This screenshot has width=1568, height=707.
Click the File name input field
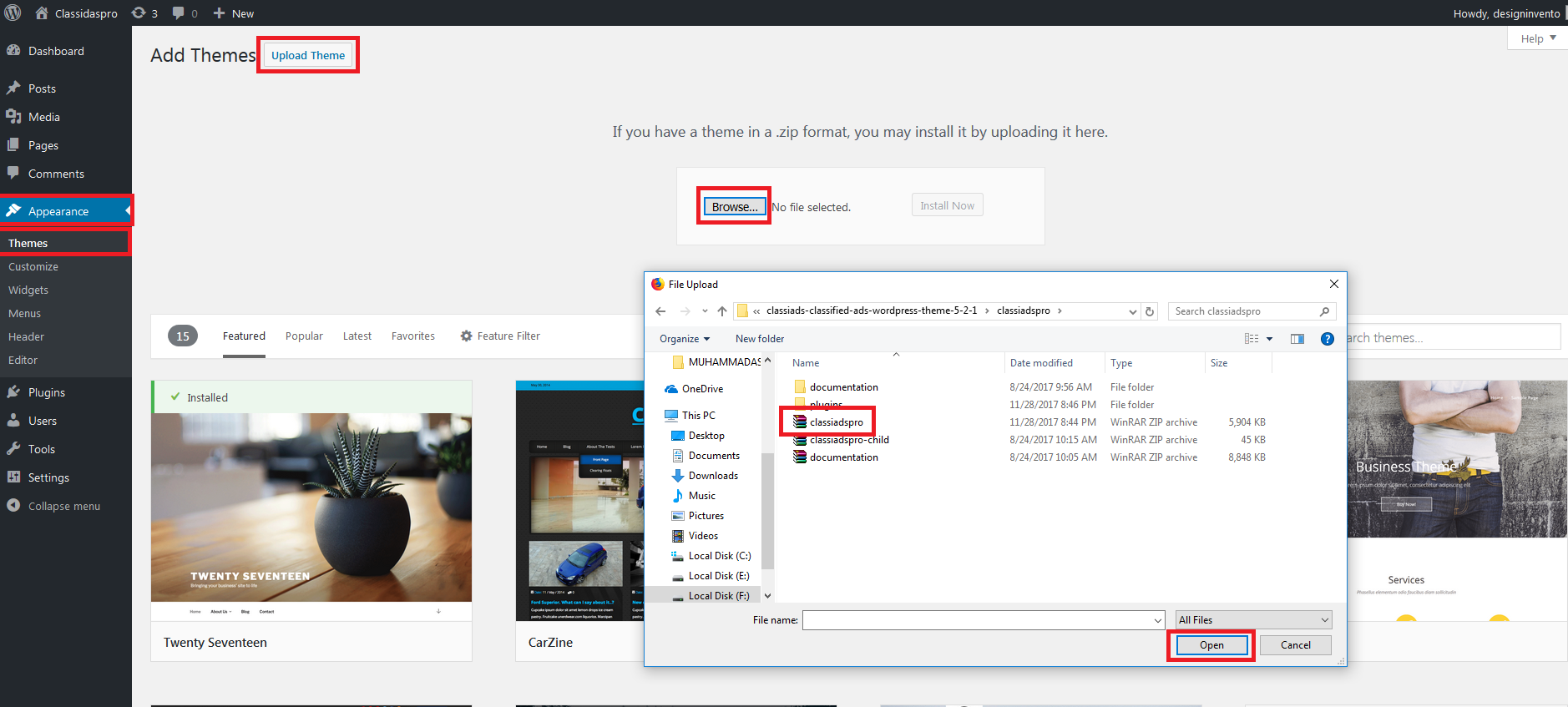click(x=983, y=620)
